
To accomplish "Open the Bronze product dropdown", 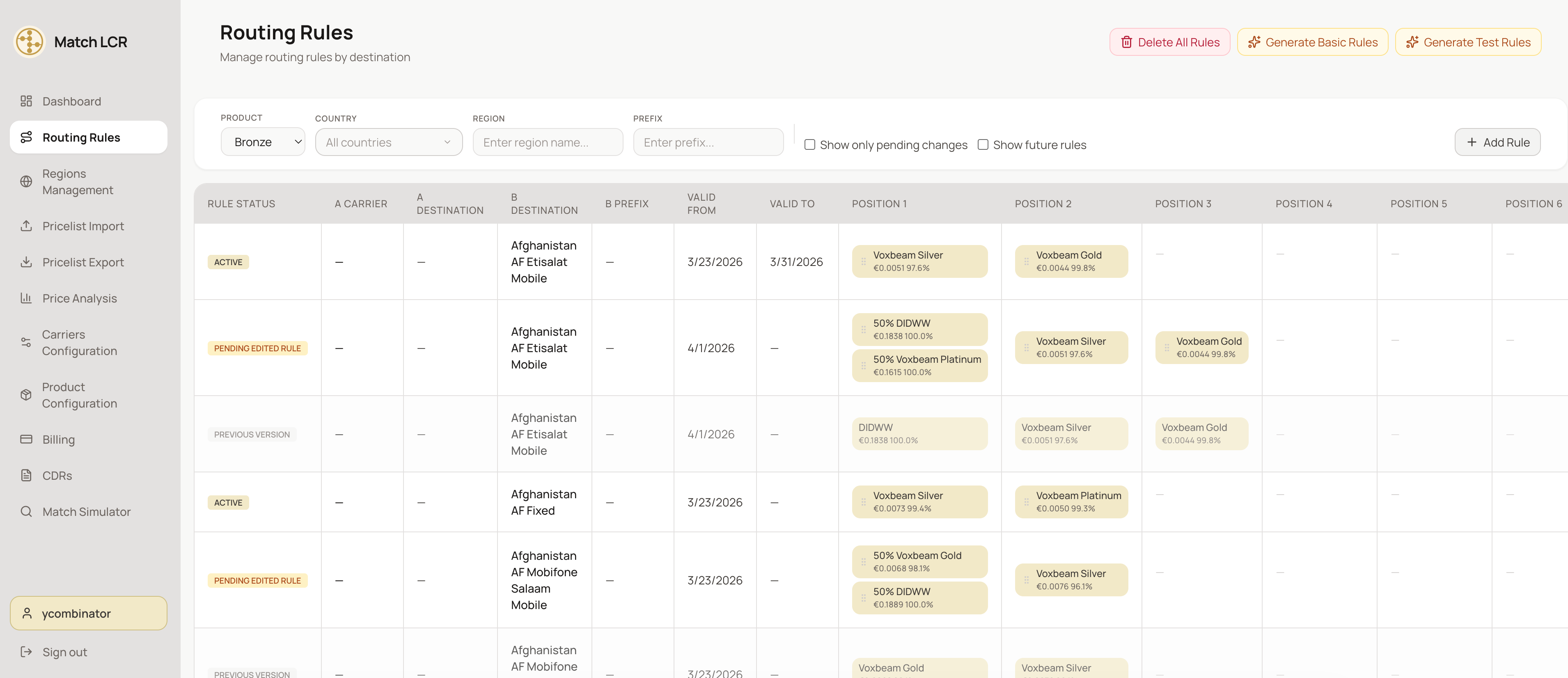I will pos(263,142).
